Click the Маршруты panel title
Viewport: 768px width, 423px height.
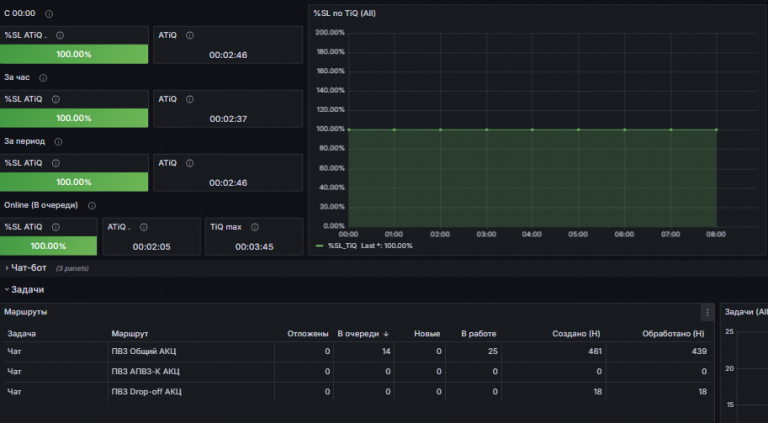(25, 312)
